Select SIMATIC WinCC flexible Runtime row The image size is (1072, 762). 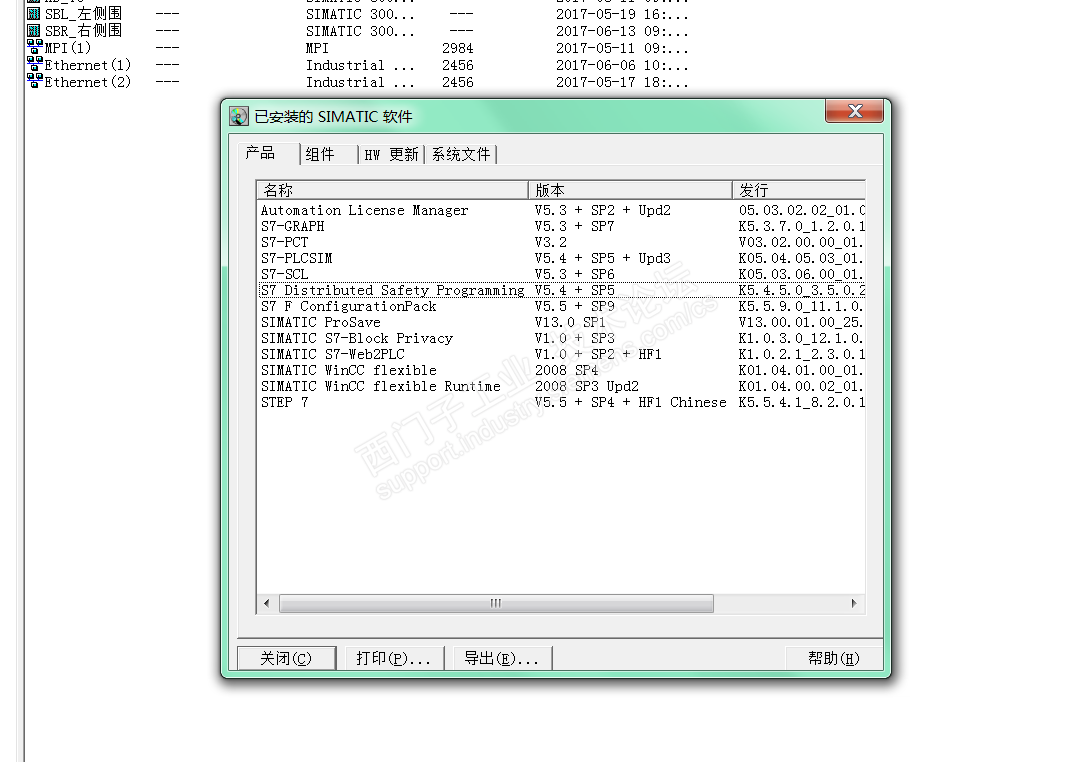561,386
